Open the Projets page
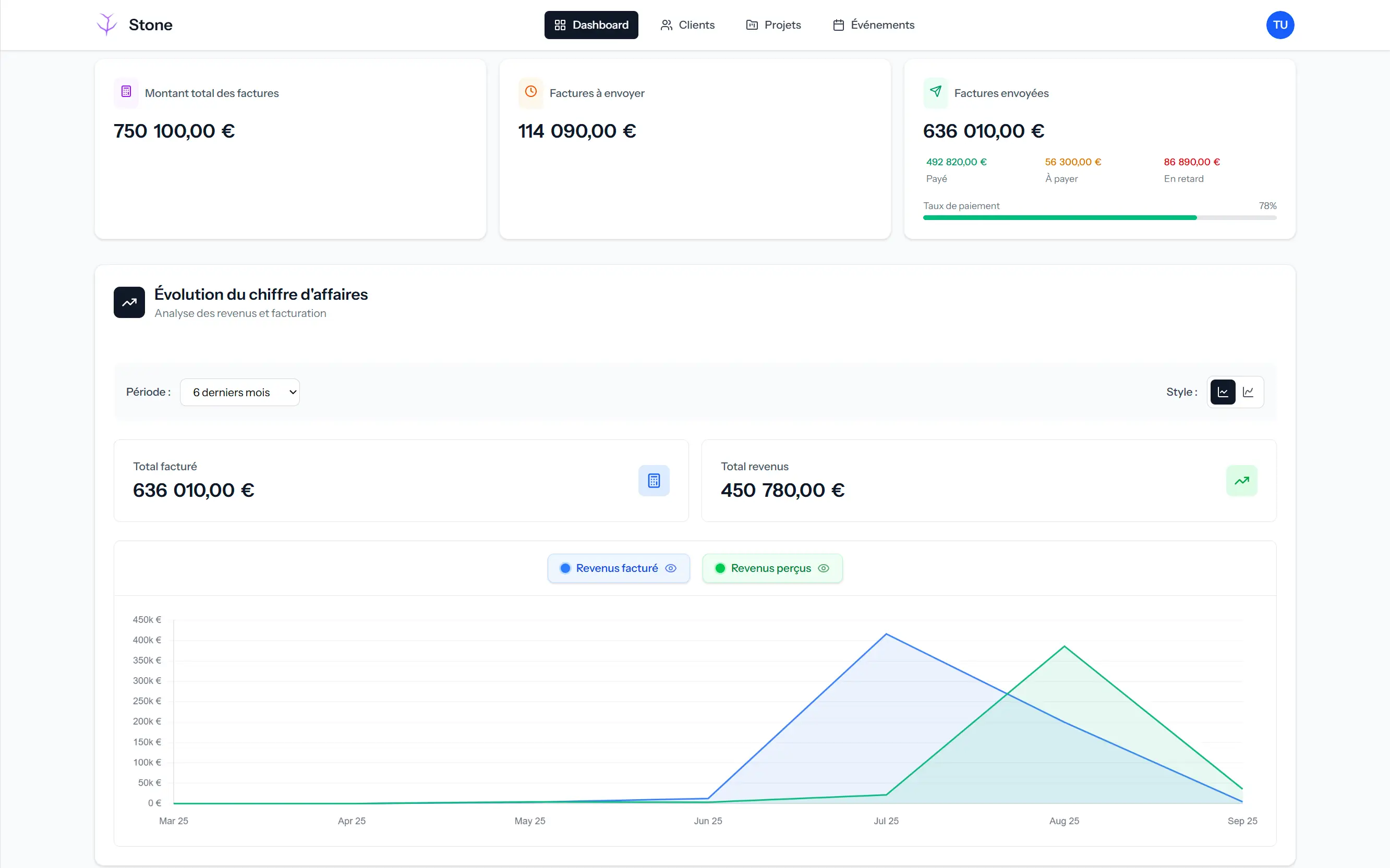 pos(773,25)
